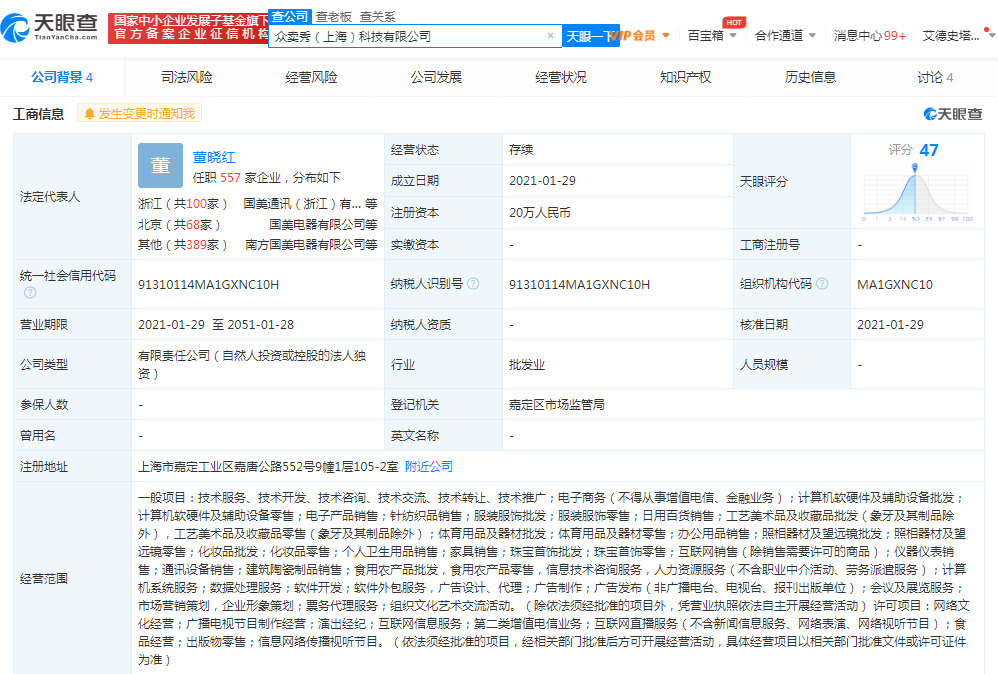This screenshot has height=674, width=998.
Task: Click the 营业期限 value 2021-01-29 至 2051-01-28
Action: (216, 325)
